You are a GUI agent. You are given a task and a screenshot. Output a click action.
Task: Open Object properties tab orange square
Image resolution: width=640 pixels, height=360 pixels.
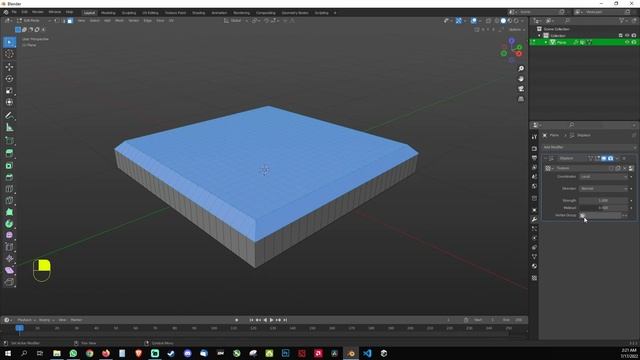click(x=534, y=210)
